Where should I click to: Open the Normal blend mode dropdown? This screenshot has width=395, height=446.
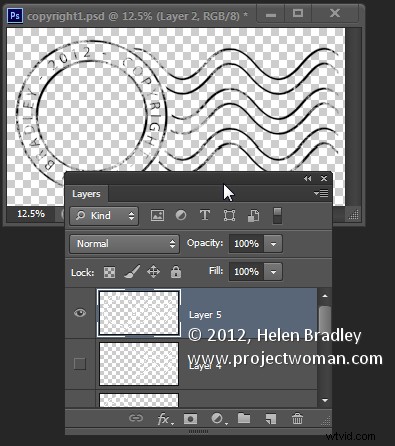click(x=124, y=244)
